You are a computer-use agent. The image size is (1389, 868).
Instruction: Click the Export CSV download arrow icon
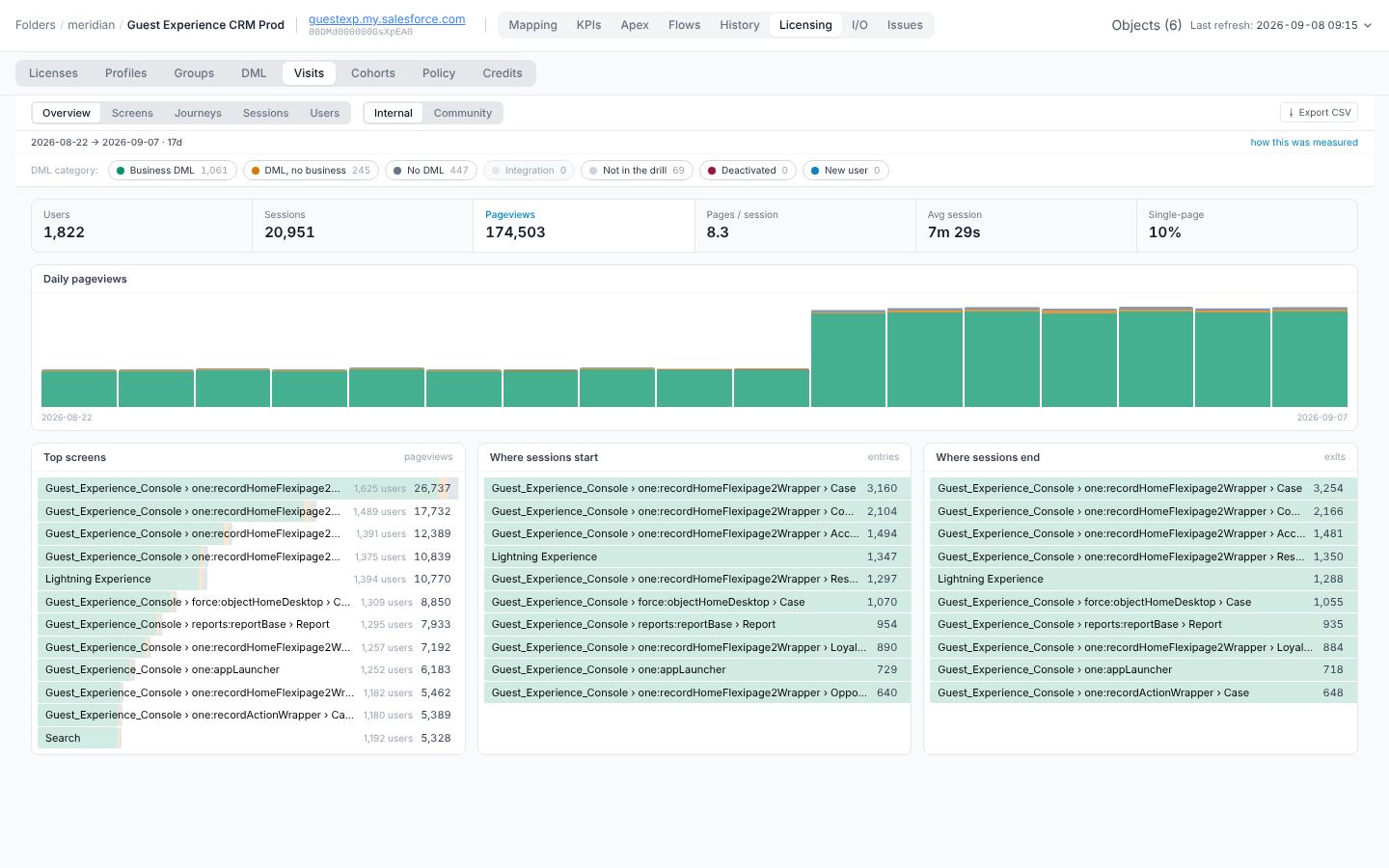[x=1291, y=113]
